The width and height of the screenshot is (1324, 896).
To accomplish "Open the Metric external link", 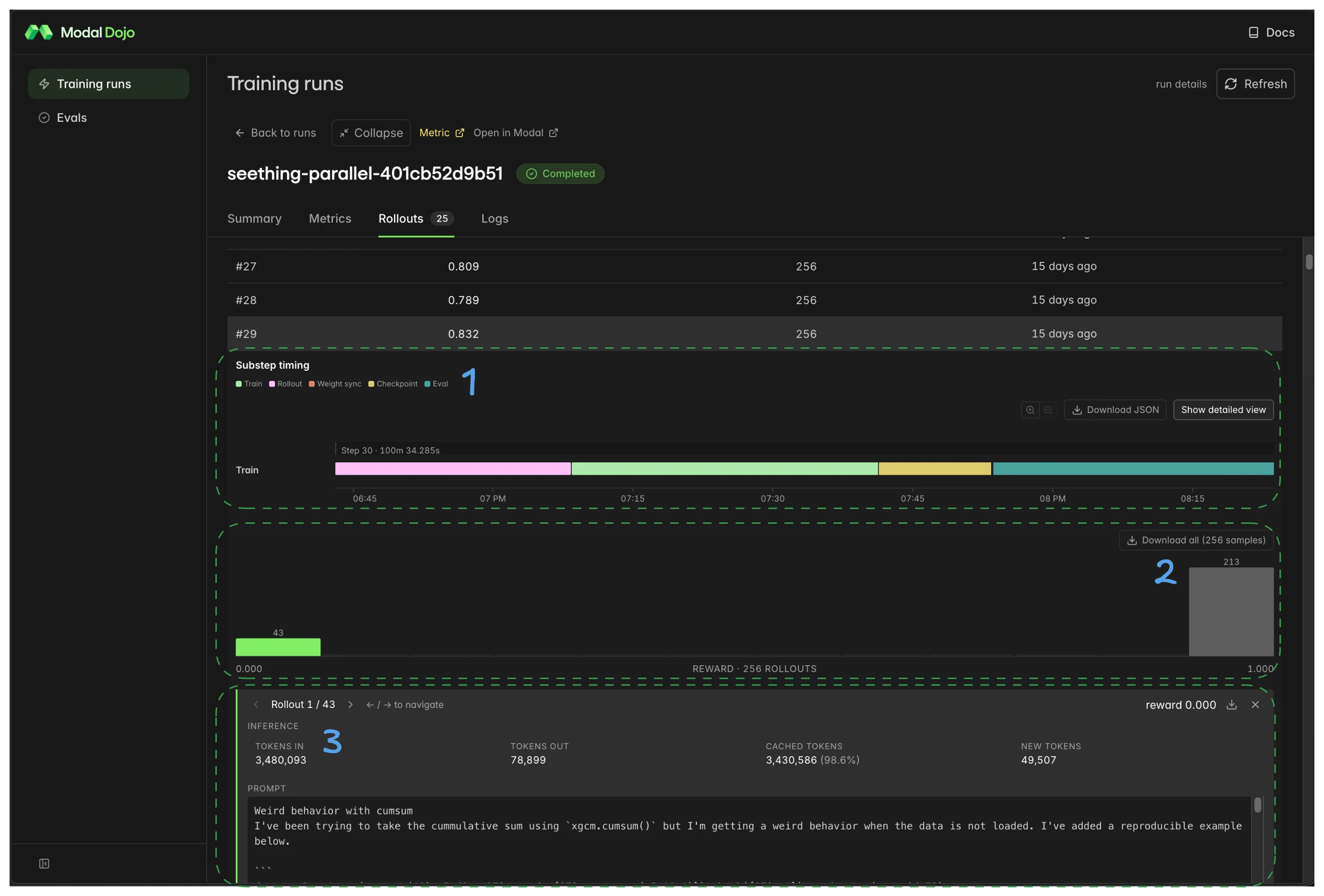I will [441, 133].
